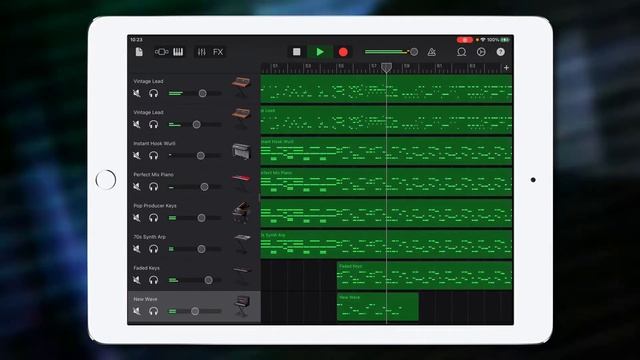
Task: Select the 'Perfect Mix Piano' track name
Action: pyautogui.click(x=153, y=175)
